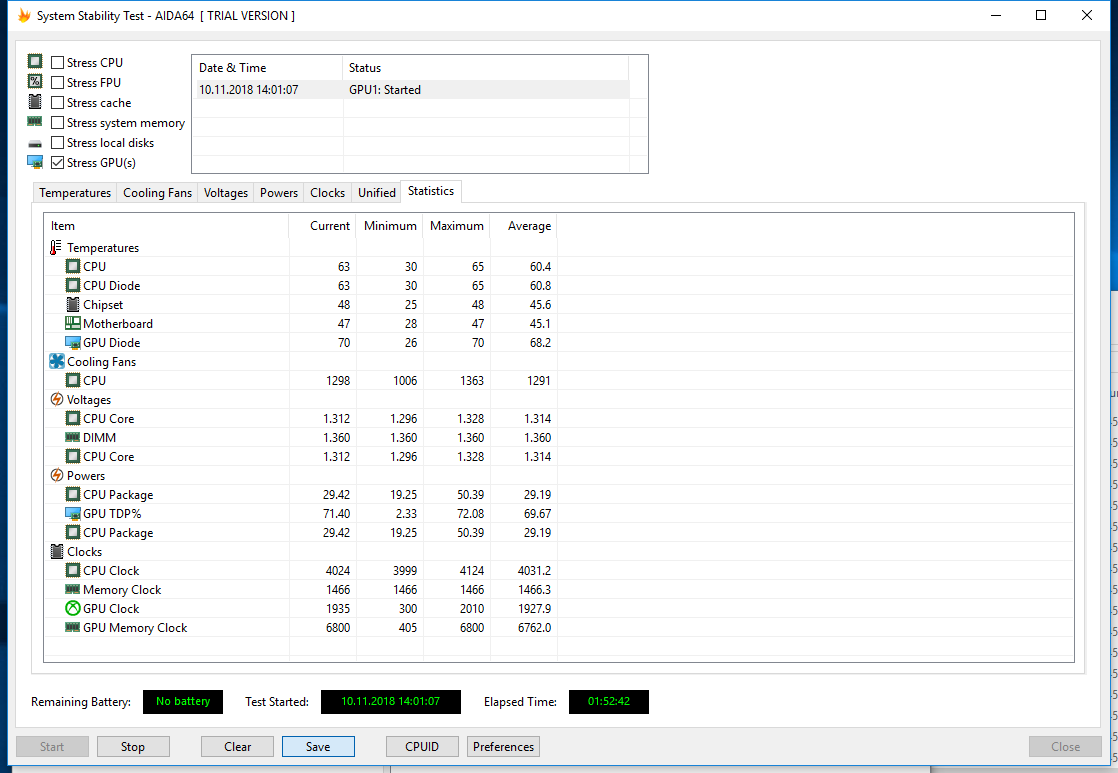Enable the Stress local disks checkbox
This screenshot has width=1118, height=773.
pyautogui.click(x=58, y=143)
